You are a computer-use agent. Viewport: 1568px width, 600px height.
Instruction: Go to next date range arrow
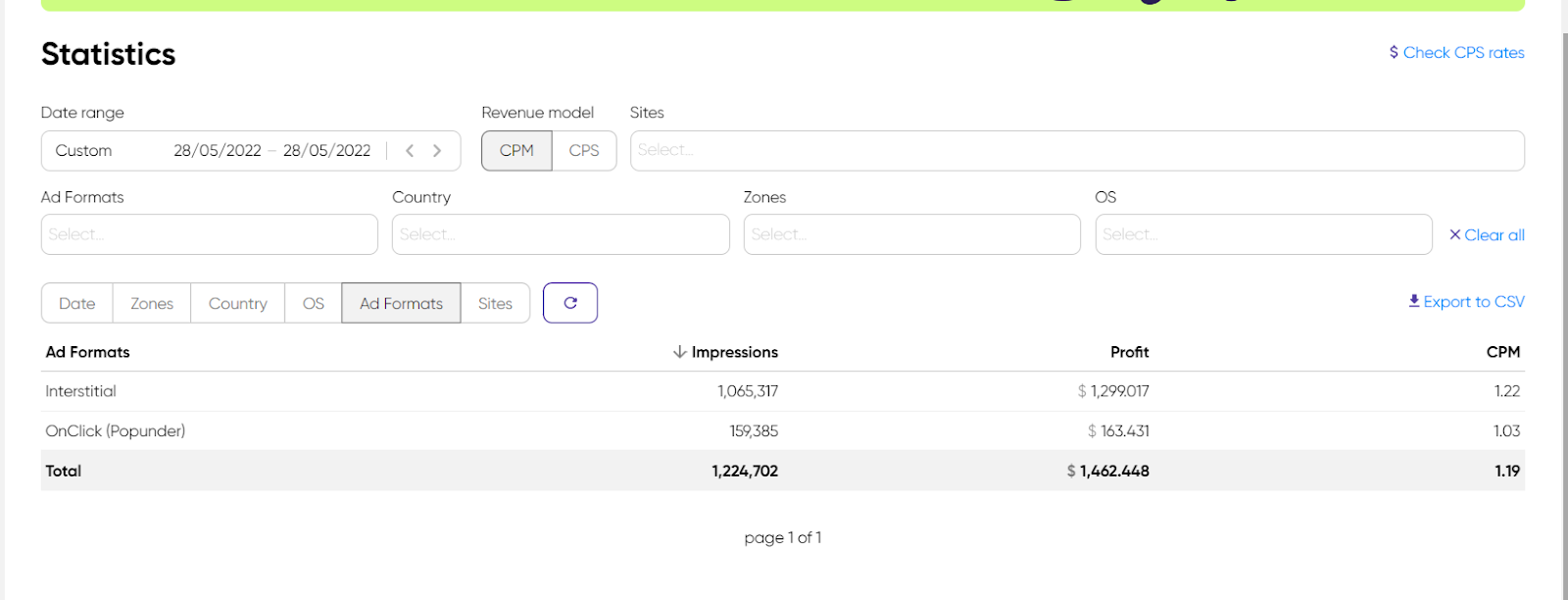pos(437,151)
